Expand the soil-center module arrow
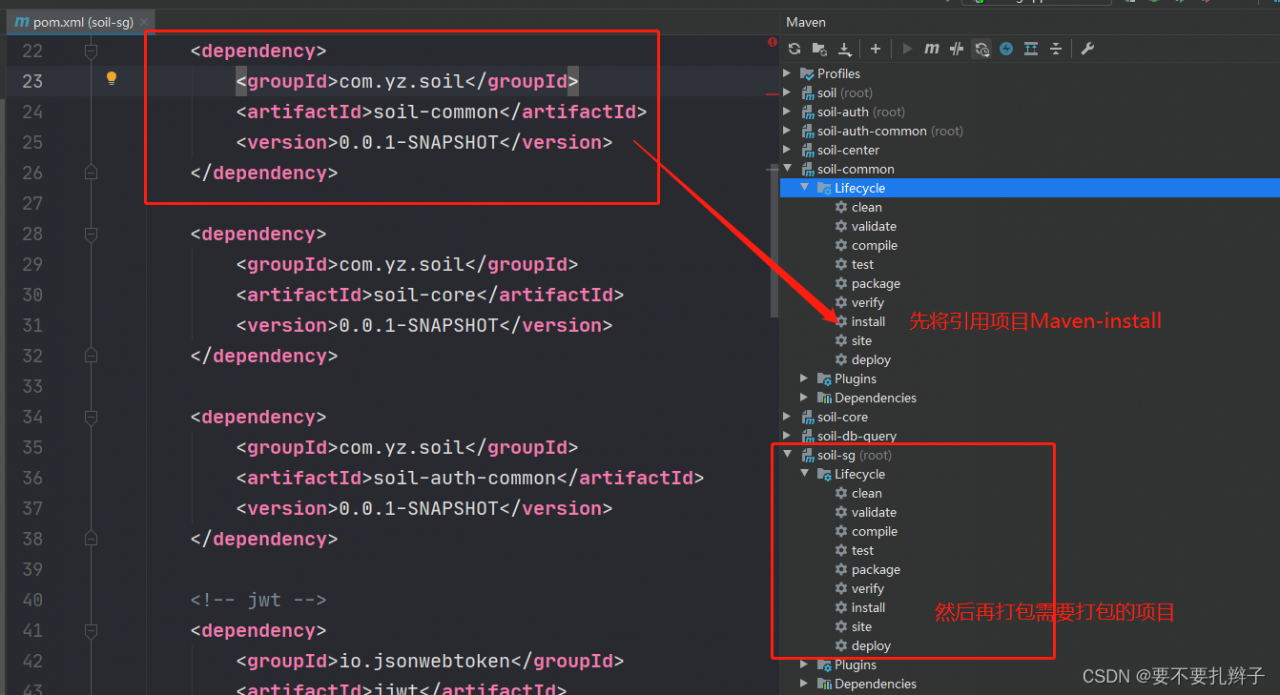The height and width of the screenshot is (695, 1280). coord(787,149)
